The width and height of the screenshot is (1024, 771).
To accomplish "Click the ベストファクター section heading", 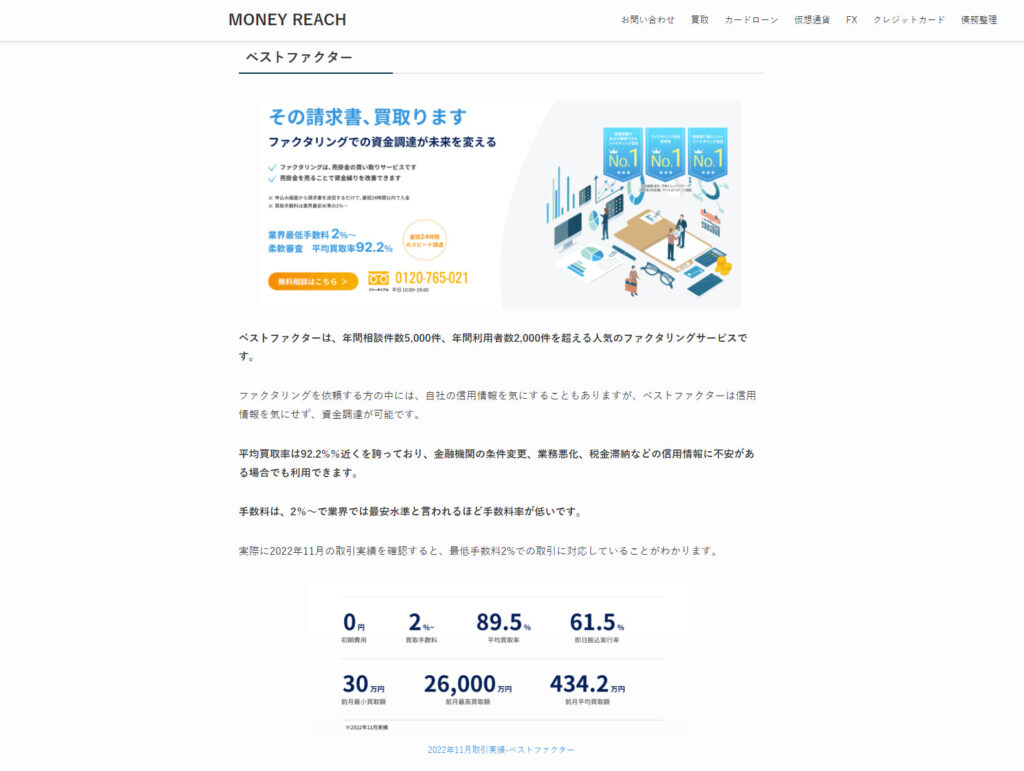I will [x=299, y=57].
